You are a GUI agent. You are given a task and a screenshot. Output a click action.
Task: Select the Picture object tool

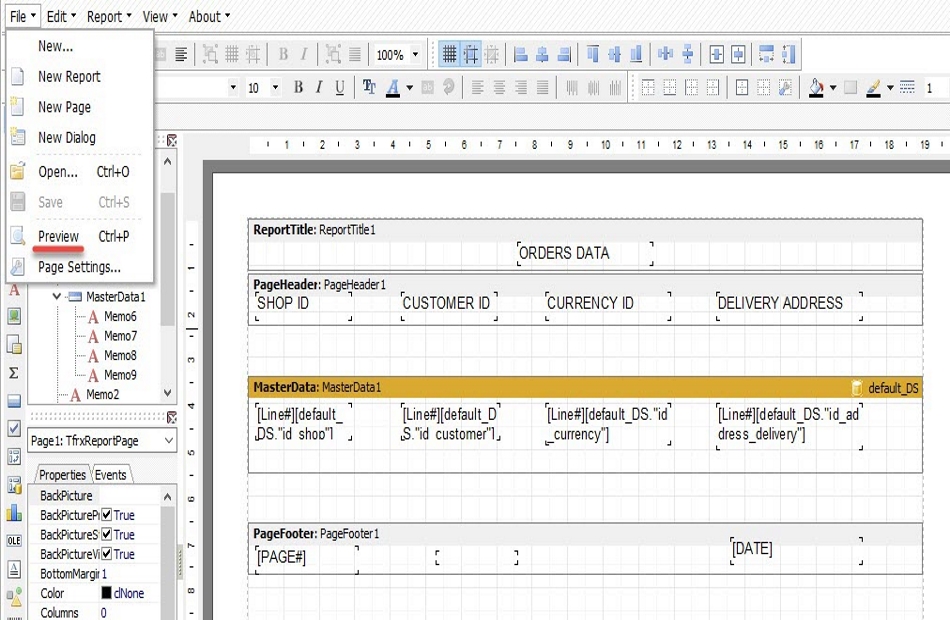tap(14, 316)
